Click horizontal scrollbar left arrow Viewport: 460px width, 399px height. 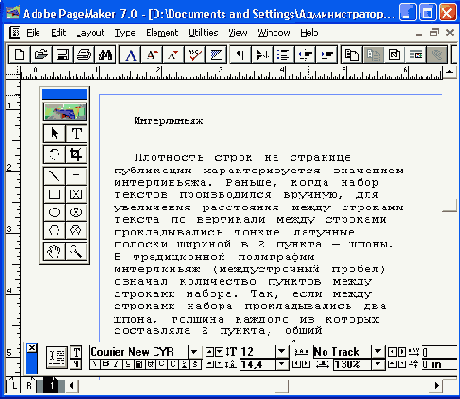tap(71, 386)
